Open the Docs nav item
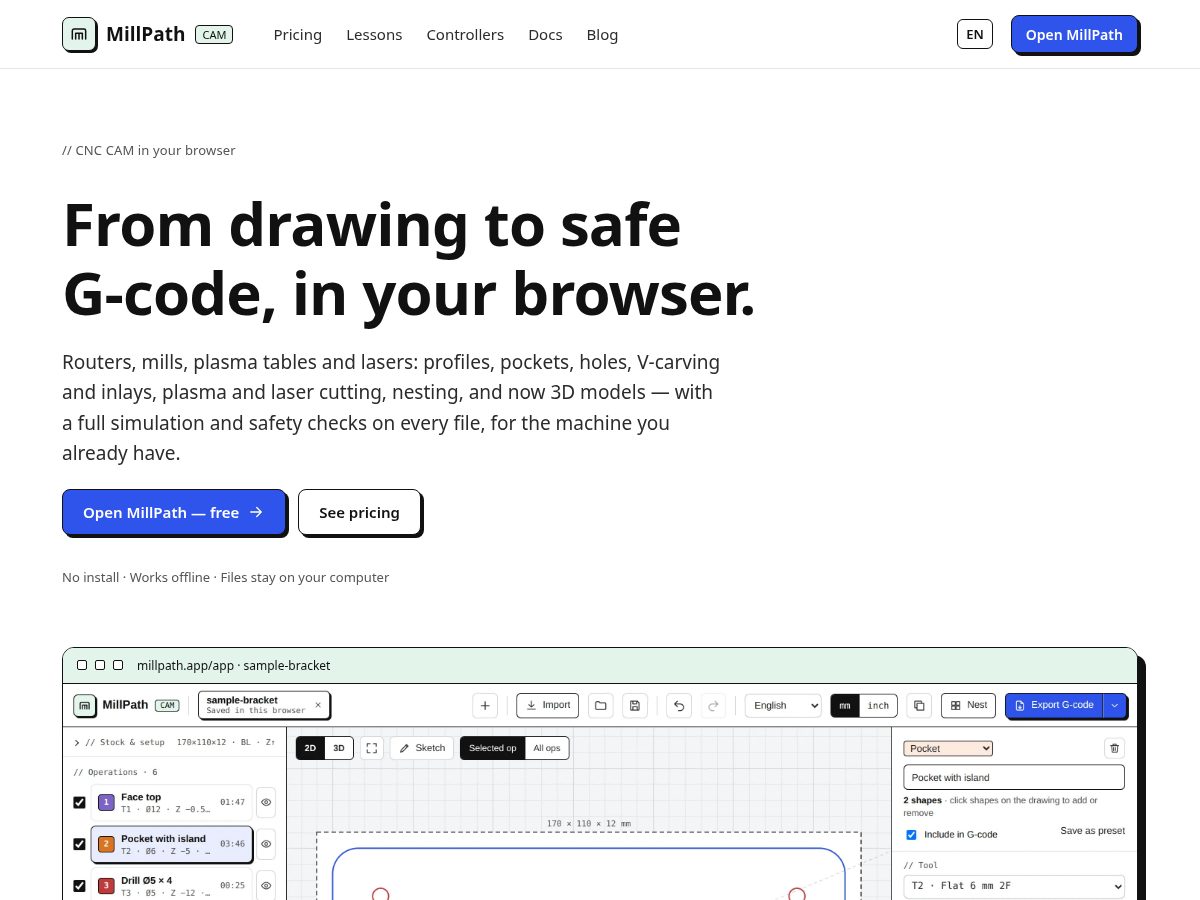 coord(545,34)
